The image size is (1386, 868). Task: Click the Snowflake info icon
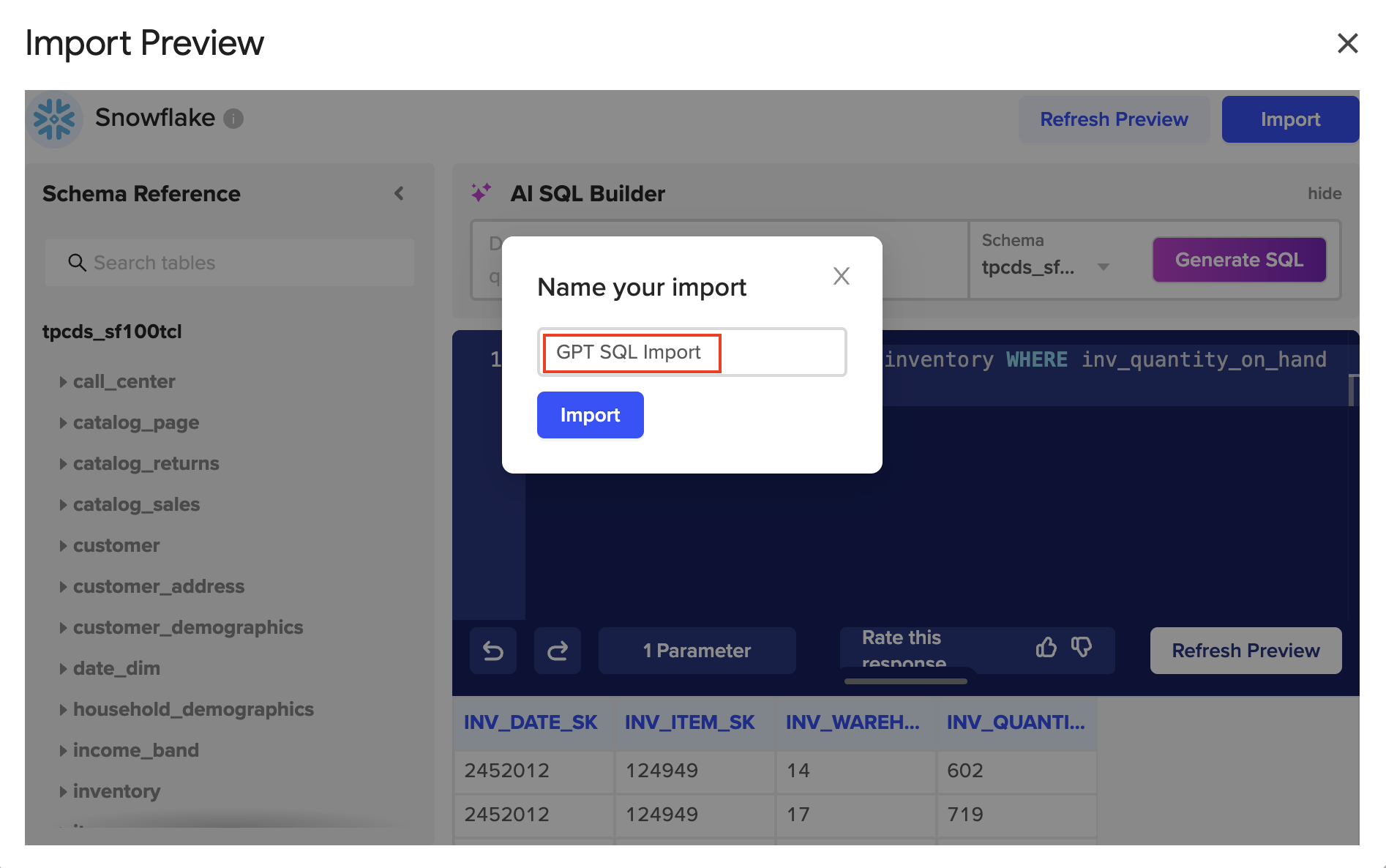(x=233, y=119)
